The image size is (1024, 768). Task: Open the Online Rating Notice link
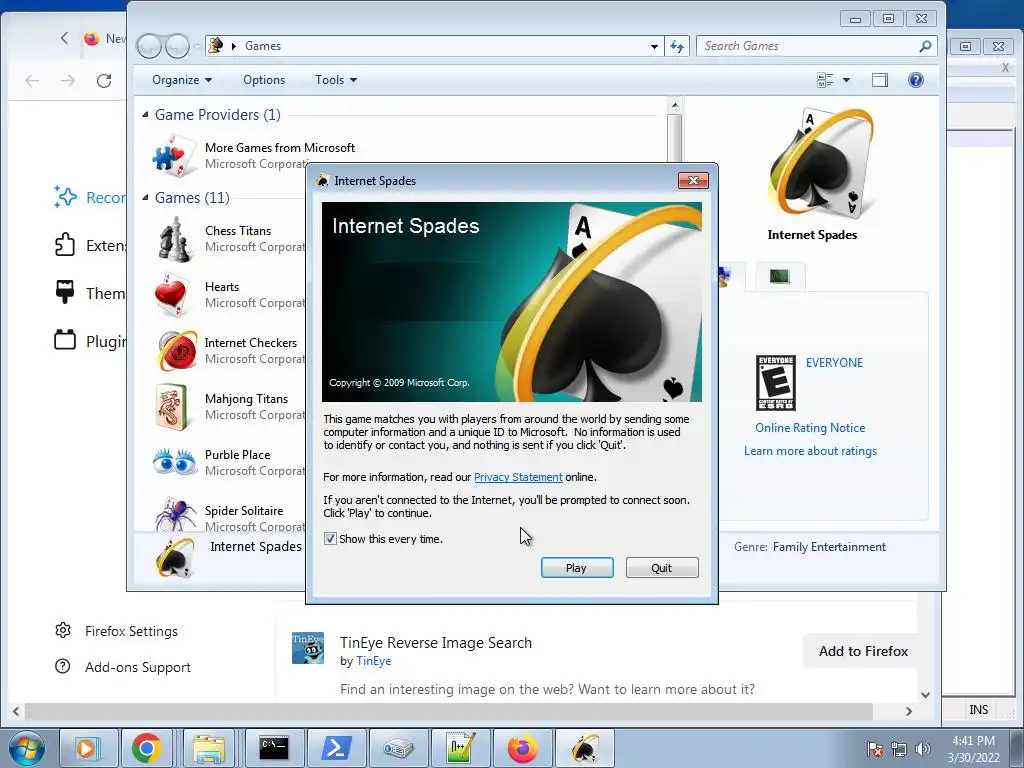810,428
